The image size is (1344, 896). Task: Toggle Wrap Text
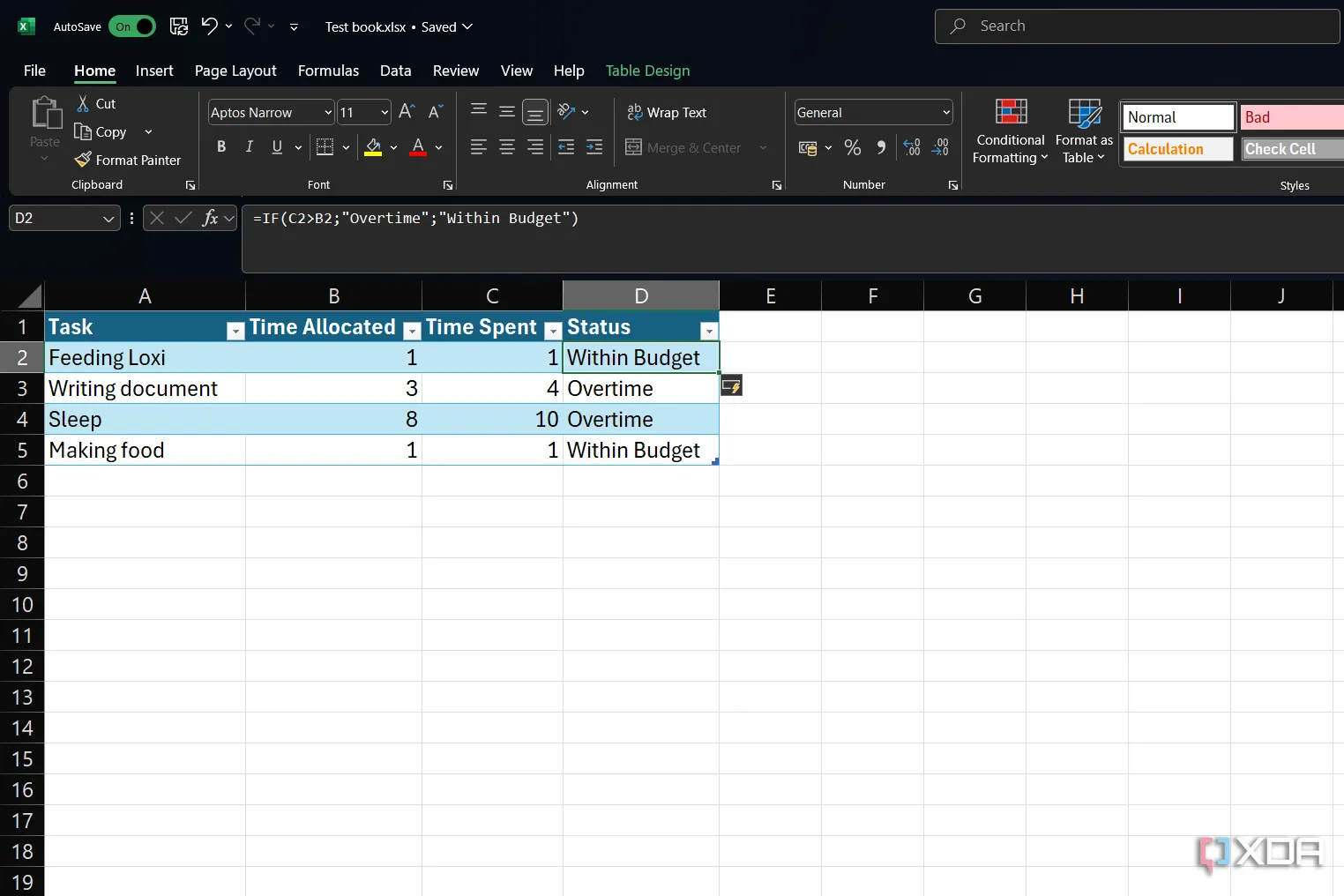pyautogui.click(x=667, y=112)
